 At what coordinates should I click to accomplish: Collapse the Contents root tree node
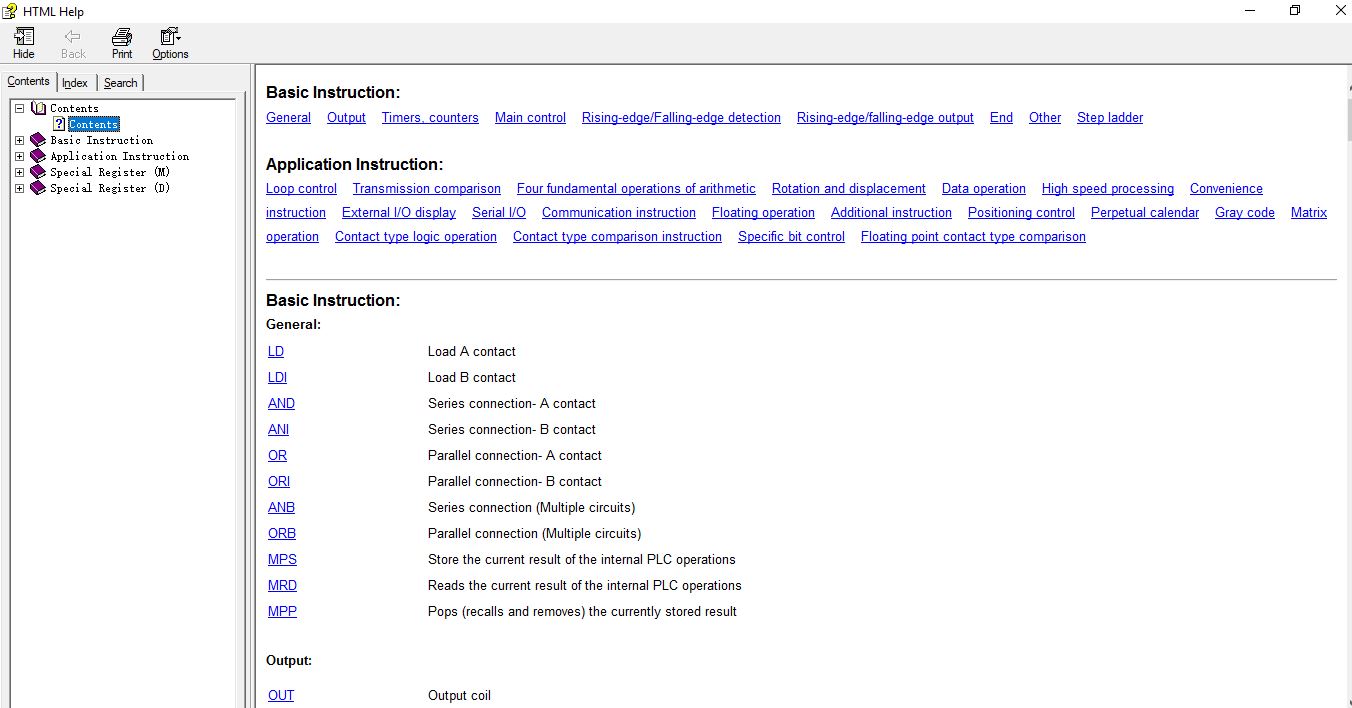coord(19,108)
